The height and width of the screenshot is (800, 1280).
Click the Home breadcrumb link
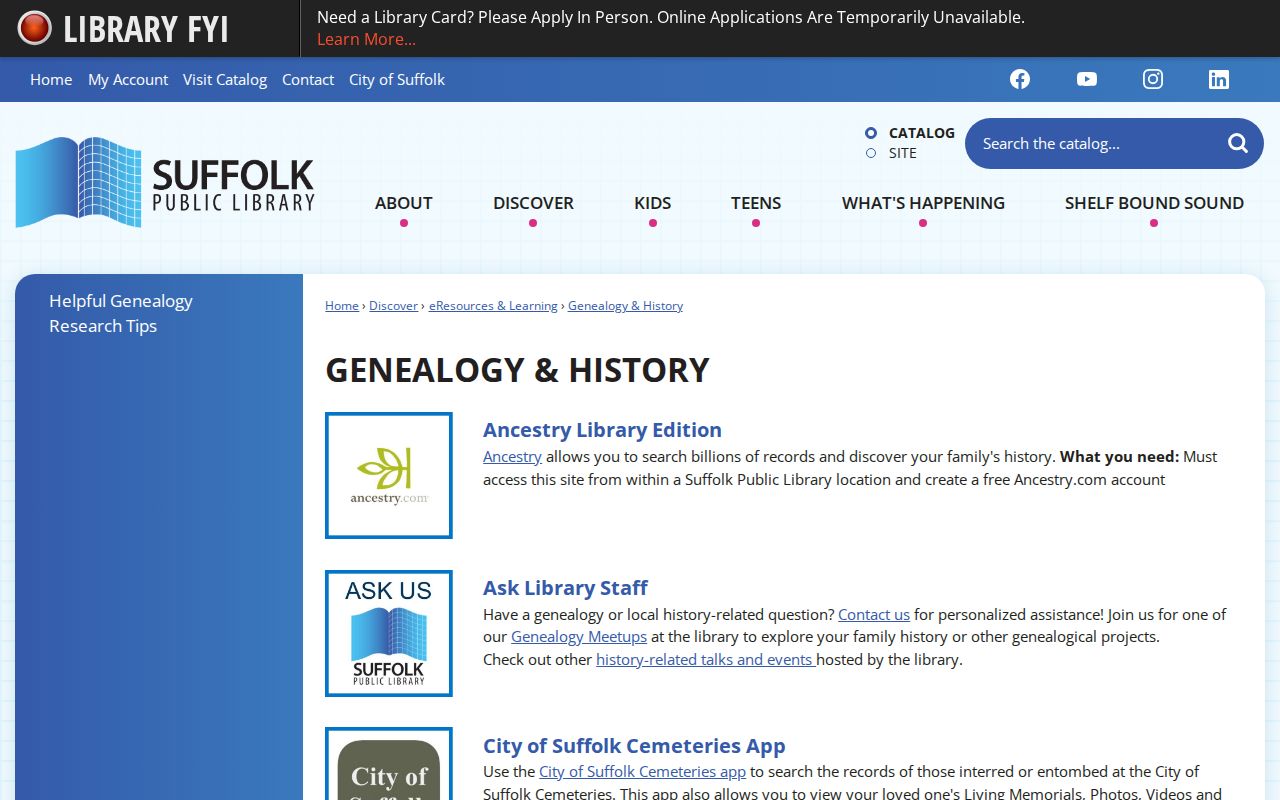coord(342,306)
